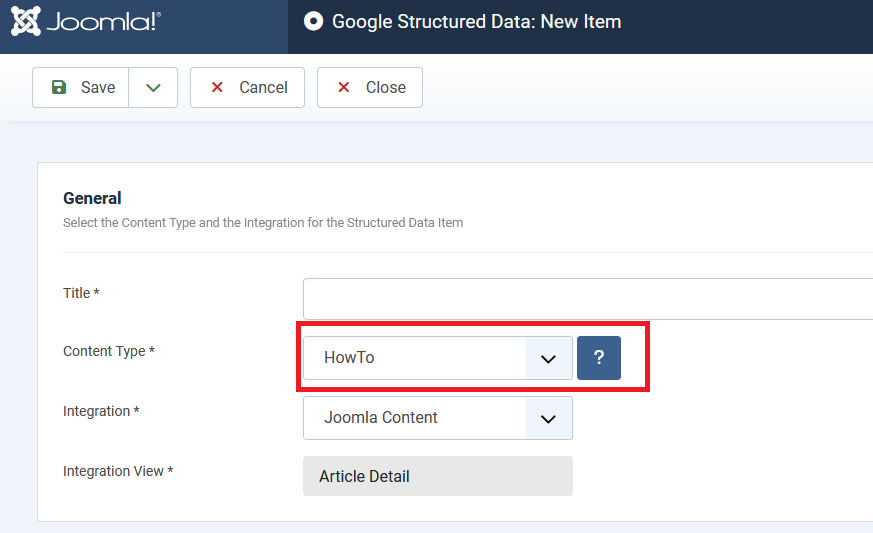Click the Joomla! wordmark text
873x533 pixels.
click(x=104, y=22)
